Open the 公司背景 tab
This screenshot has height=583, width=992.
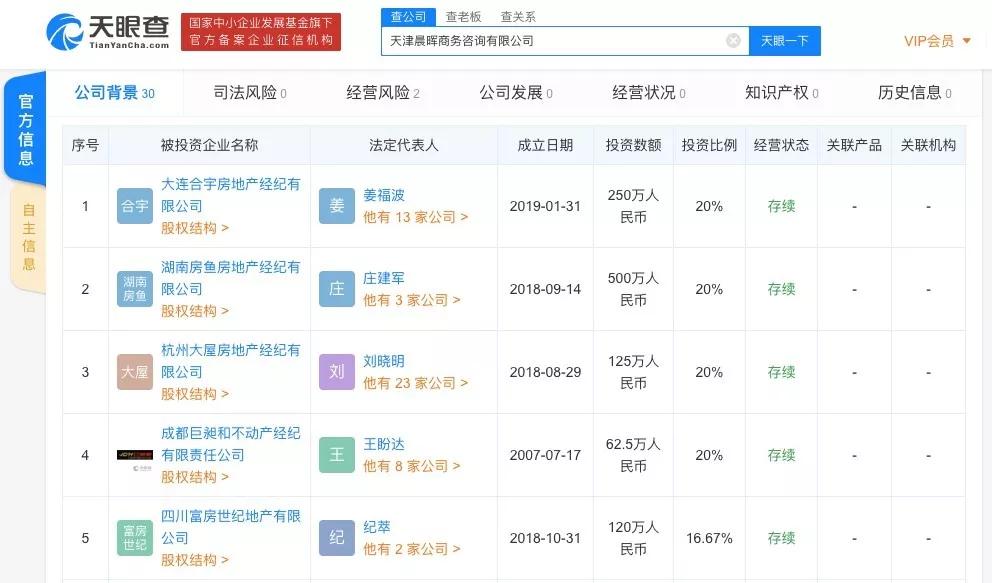(x=115, y=93)
